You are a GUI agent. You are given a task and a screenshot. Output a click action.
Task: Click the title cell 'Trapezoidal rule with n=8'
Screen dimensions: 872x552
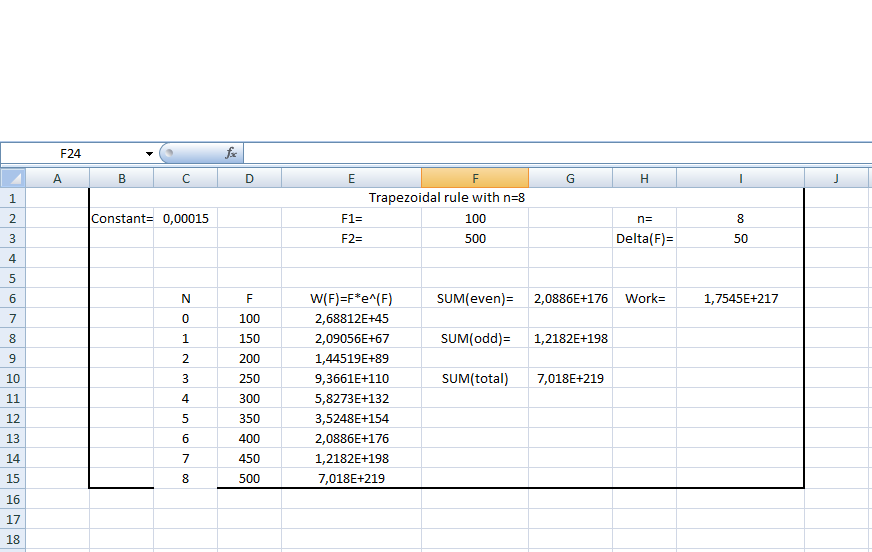point(446,198)
